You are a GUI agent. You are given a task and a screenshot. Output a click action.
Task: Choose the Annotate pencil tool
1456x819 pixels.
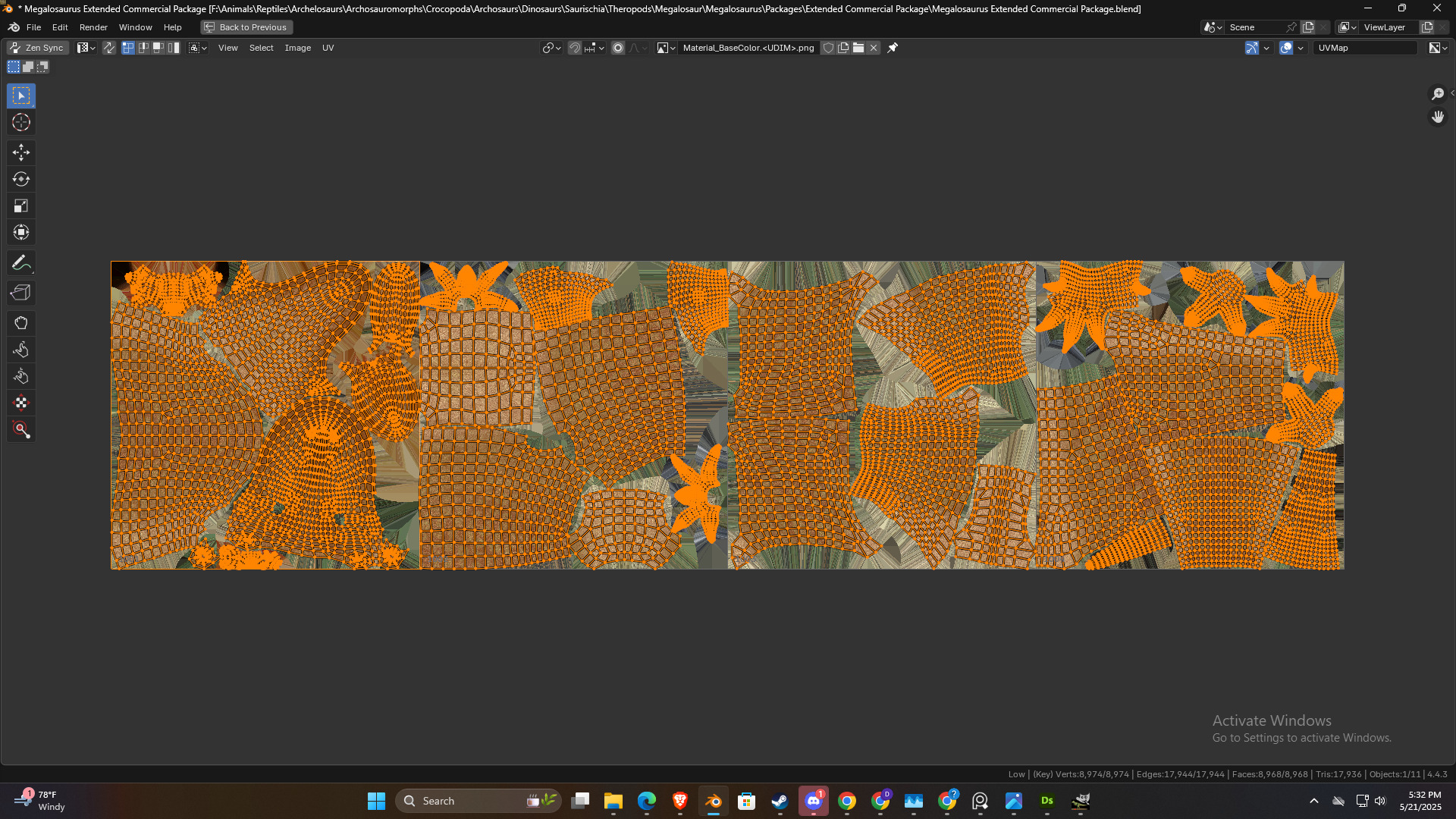21,263
